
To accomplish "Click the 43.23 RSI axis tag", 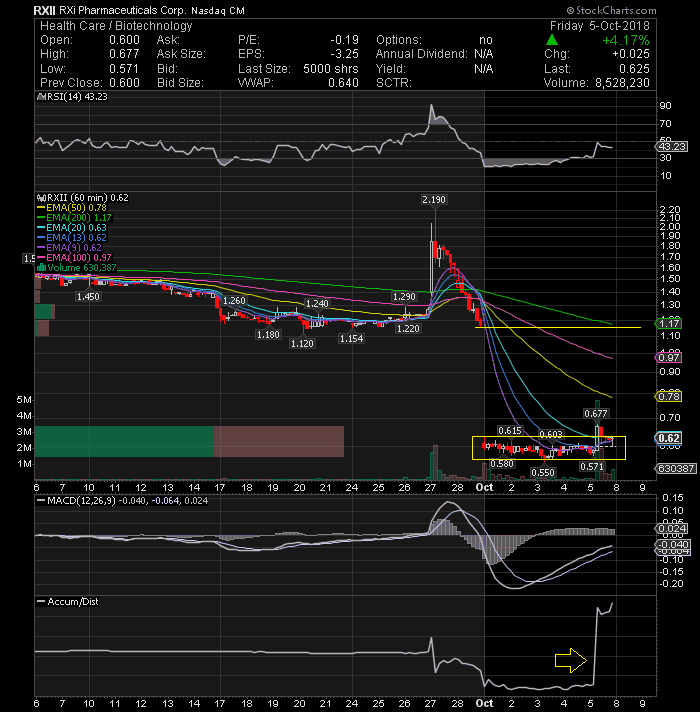I will click(671, 147).
